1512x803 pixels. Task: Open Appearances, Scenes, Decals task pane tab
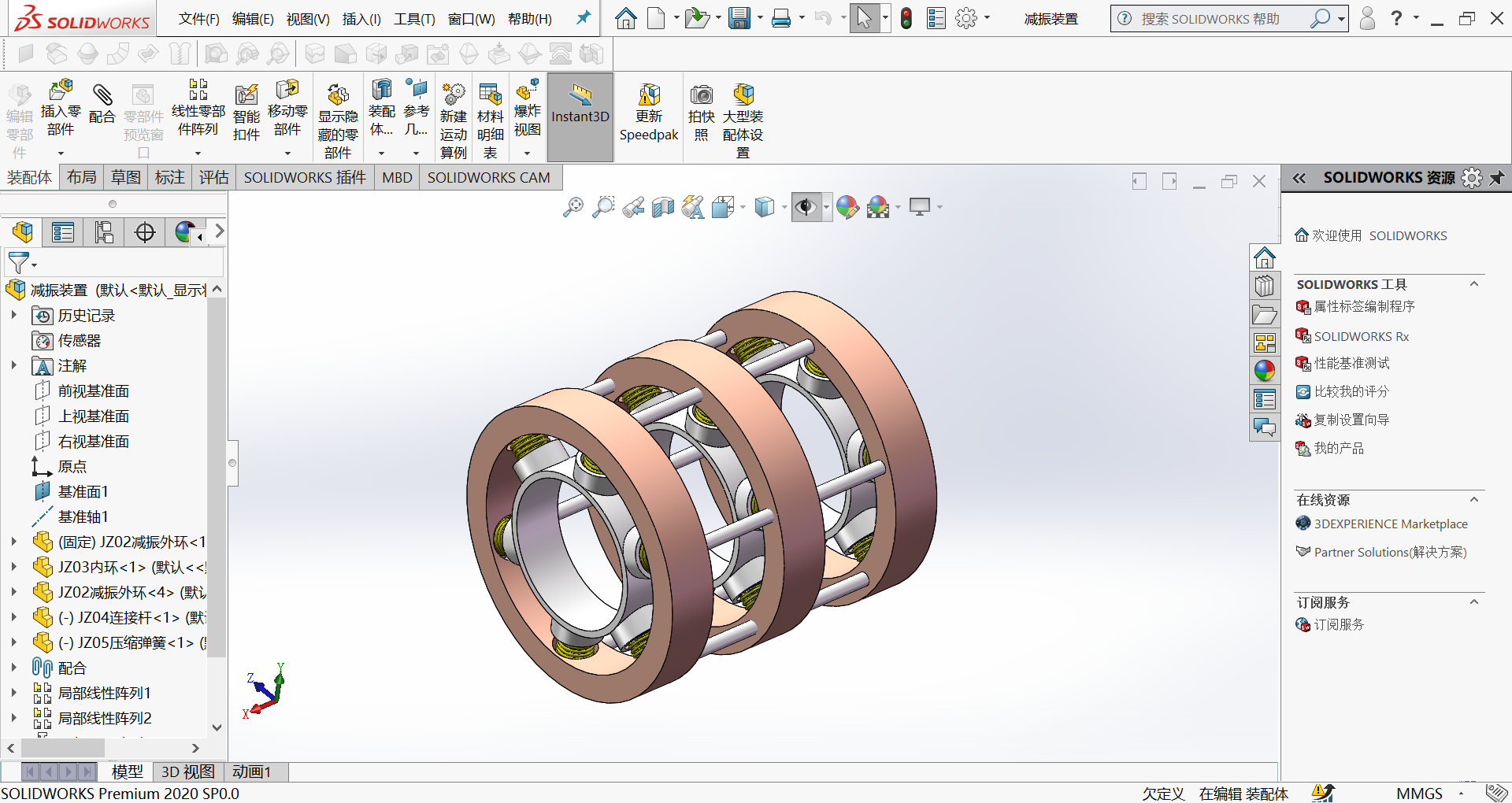click(x=1265, y=371)
